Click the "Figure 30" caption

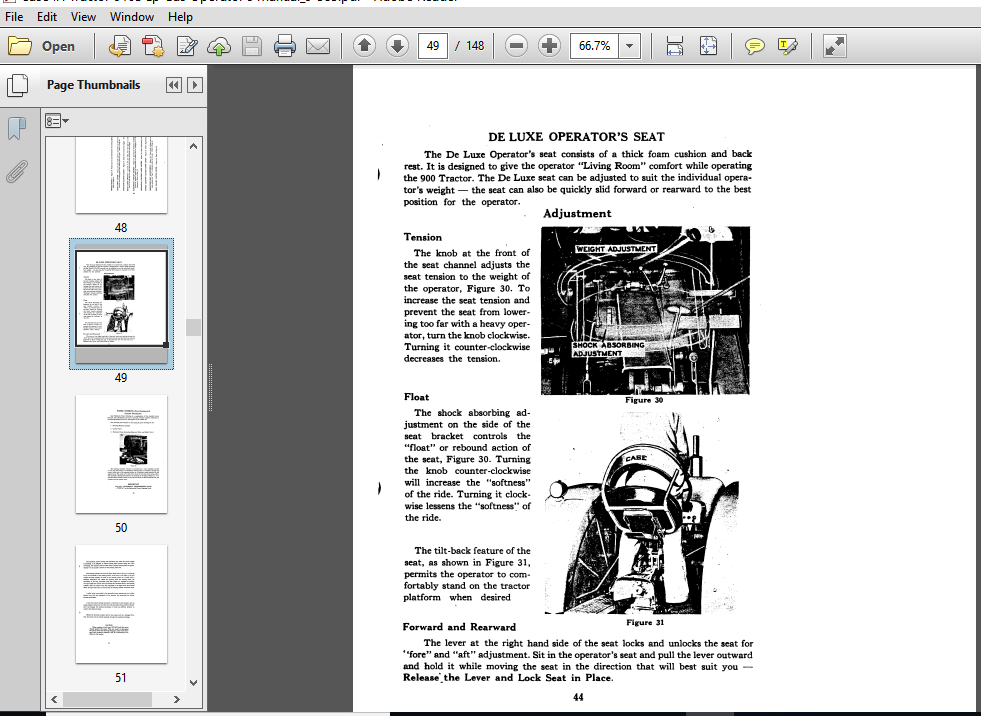tap(644, 400)
